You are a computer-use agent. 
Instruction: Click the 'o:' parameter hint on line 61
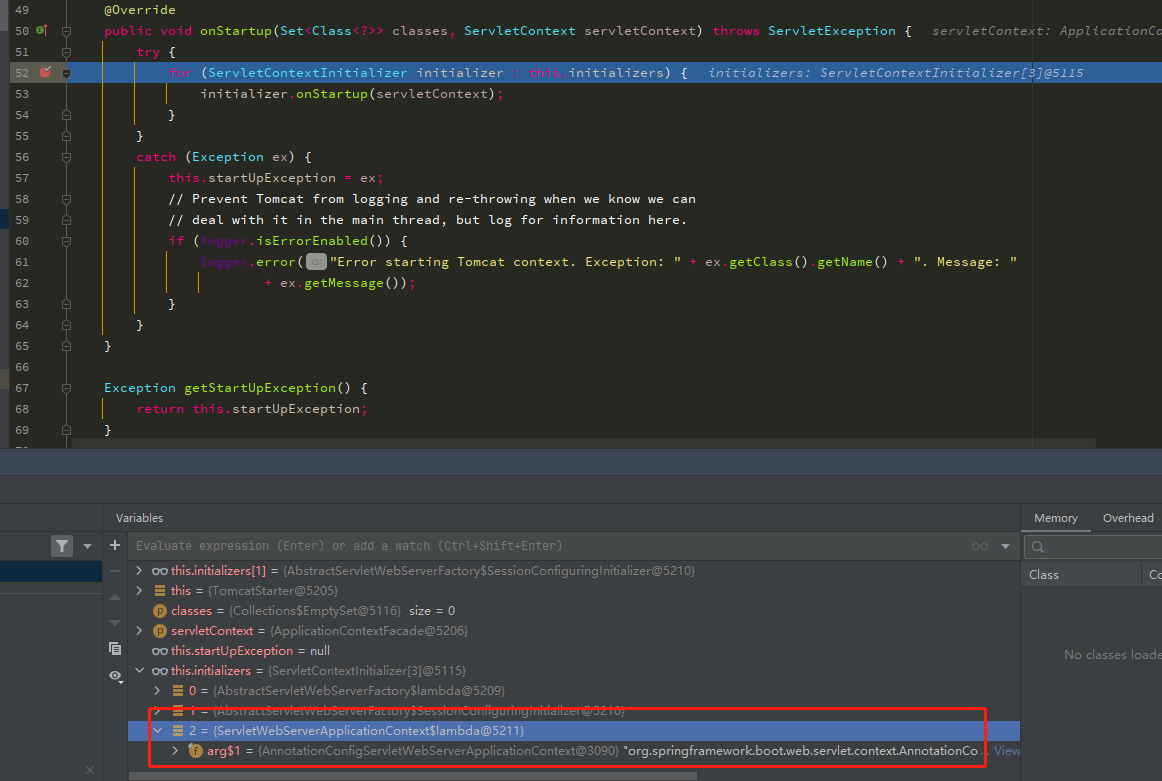[316, 262]
